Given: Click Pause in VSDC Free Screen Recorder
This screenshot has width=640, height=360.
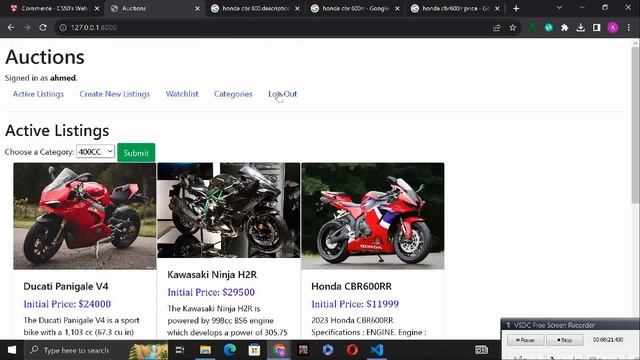Looking at the screenshot, I should (x=525, y=340).
